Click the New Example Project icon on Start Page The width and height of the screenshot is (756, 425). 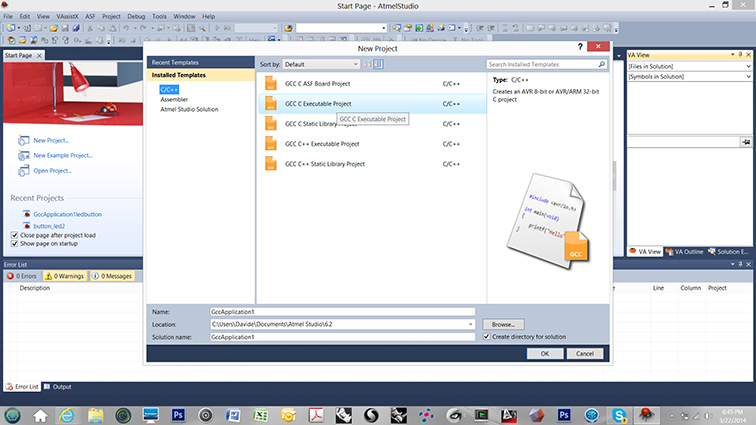[24, 155]
